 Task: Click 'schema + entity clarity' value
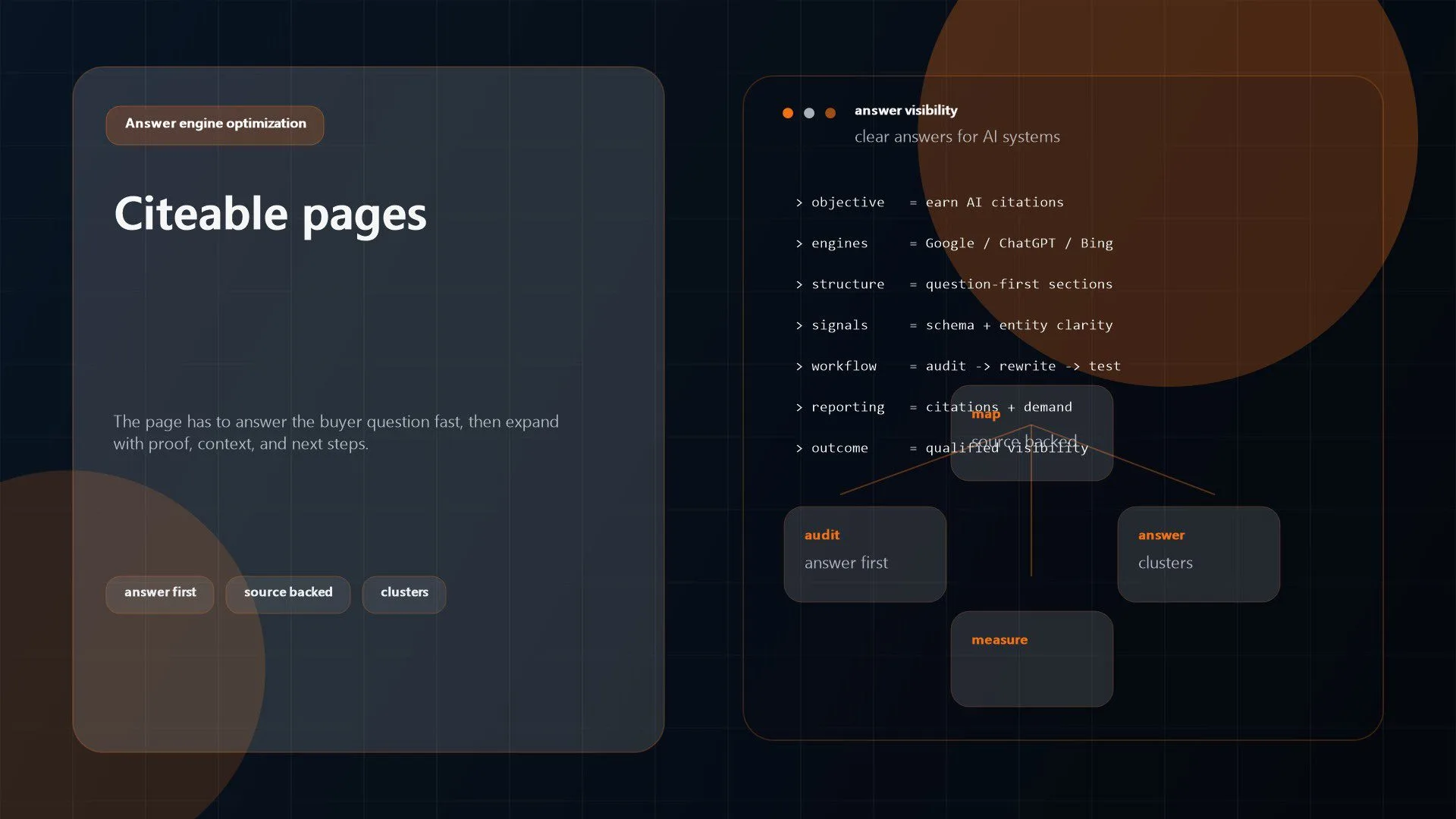[x=1019, y=325]
